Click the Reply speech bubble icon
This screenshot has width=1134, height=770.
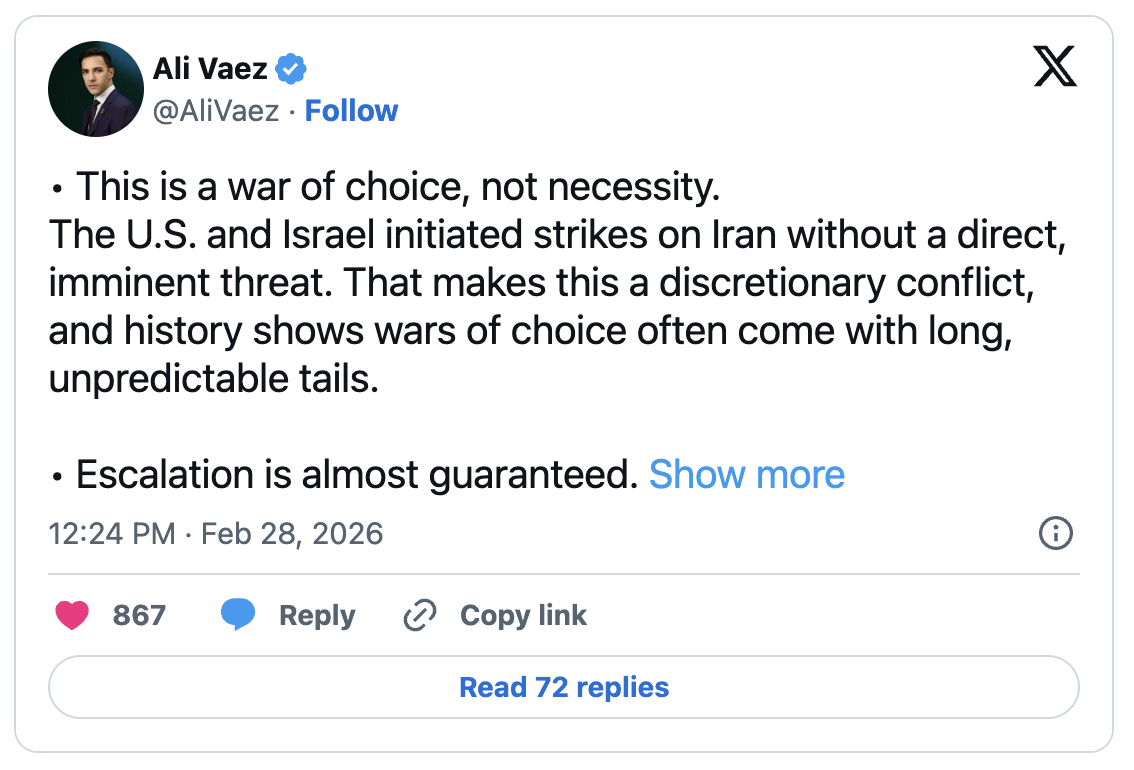click(x=238, y=615)
